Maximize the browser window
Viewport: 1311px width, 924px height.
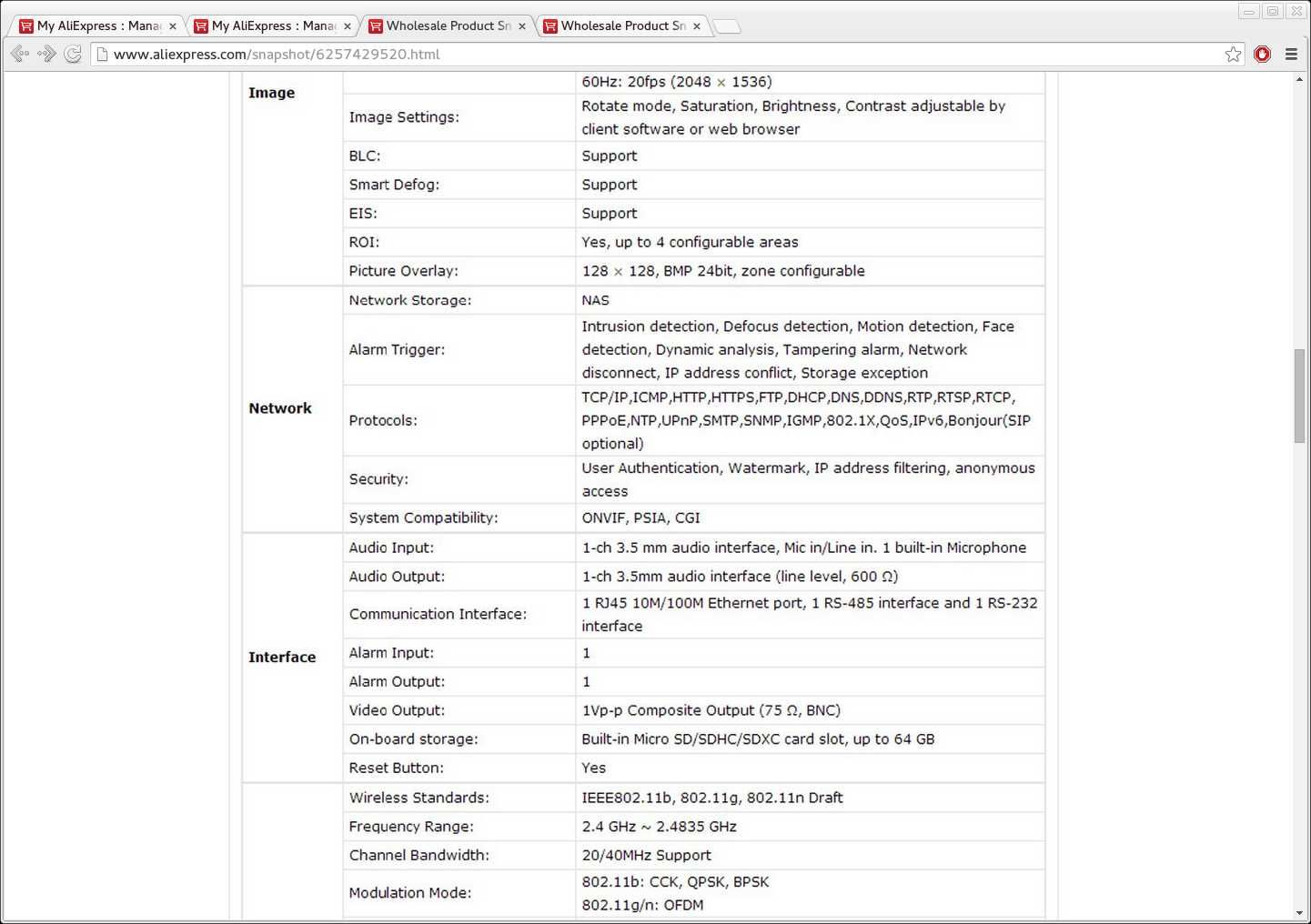tap(1273, 11)
